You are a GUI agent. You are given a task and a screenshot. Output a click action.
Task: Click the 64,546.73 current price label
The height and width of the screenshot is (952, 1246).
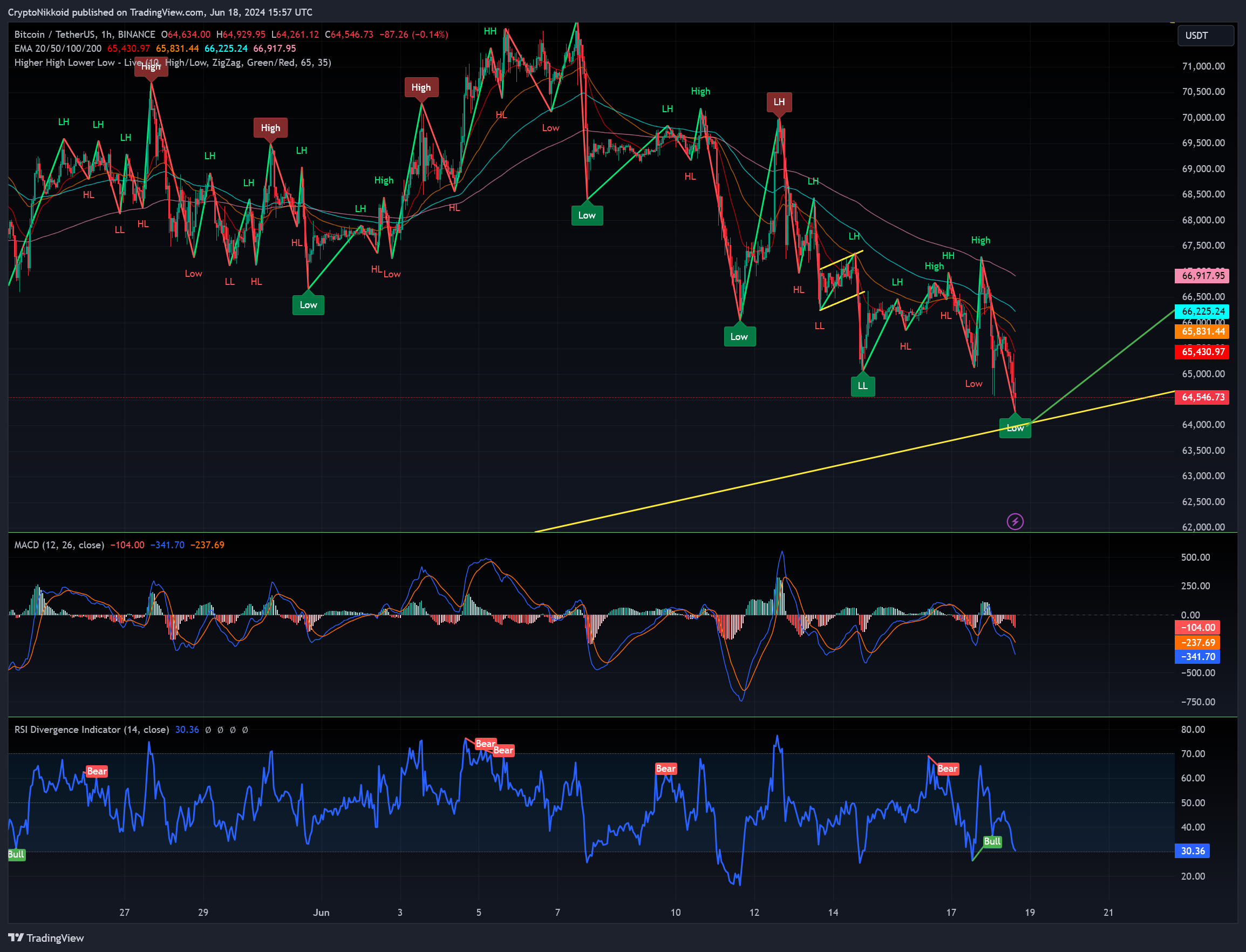point(1202,397)
